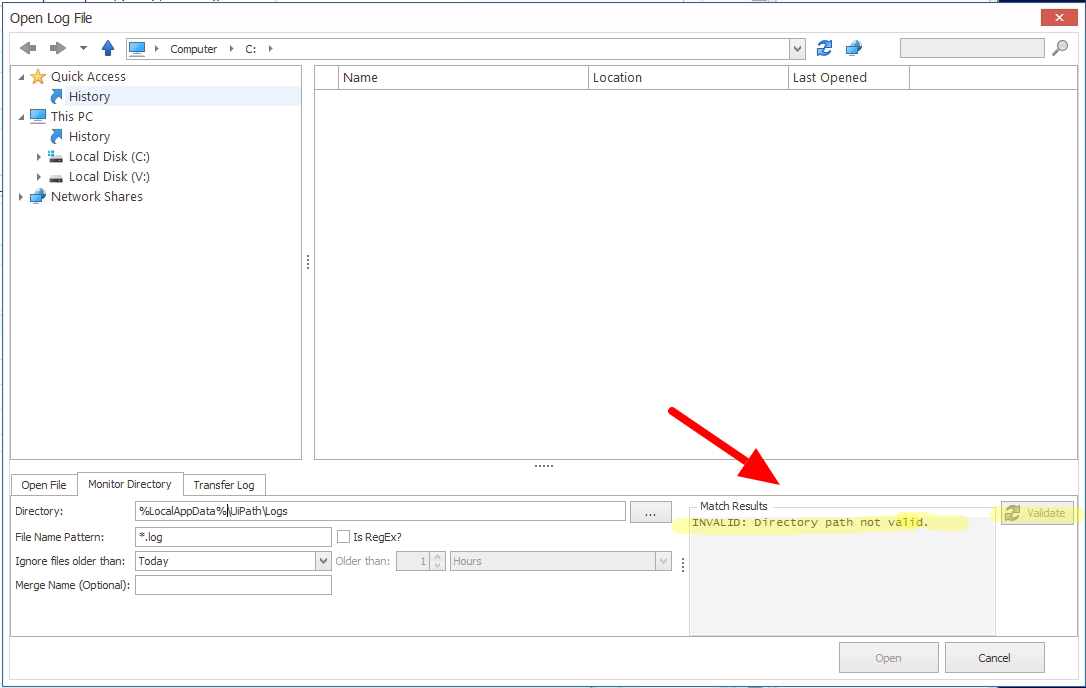
Task: Switch to the Transfer Log tab
Action: (x=224, y=485)
